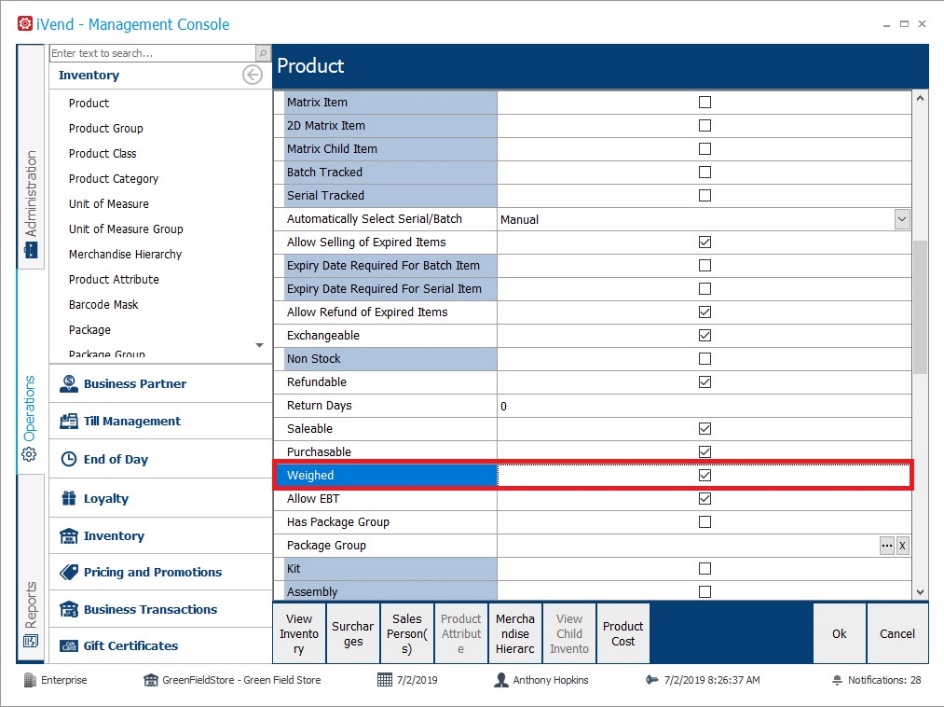Clear Package Group with the X button
This screenshot has width=944, height=707.
click(x=902, y=546)
